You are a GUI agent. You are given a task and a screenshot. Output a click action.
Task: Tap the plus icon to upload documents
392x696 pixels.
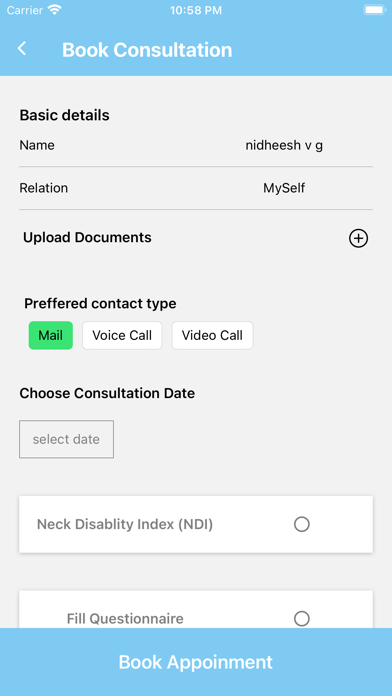358,238
